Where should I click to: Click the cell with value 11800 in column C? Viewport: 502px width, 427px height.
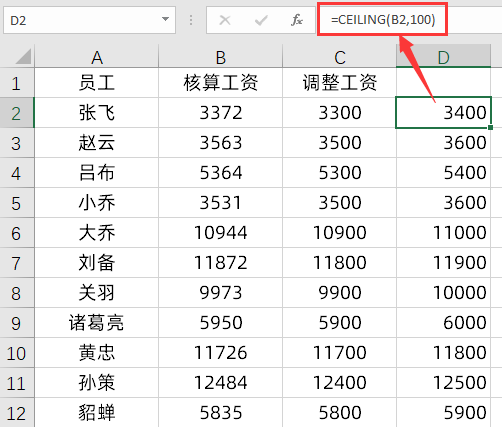click(339, 263)
